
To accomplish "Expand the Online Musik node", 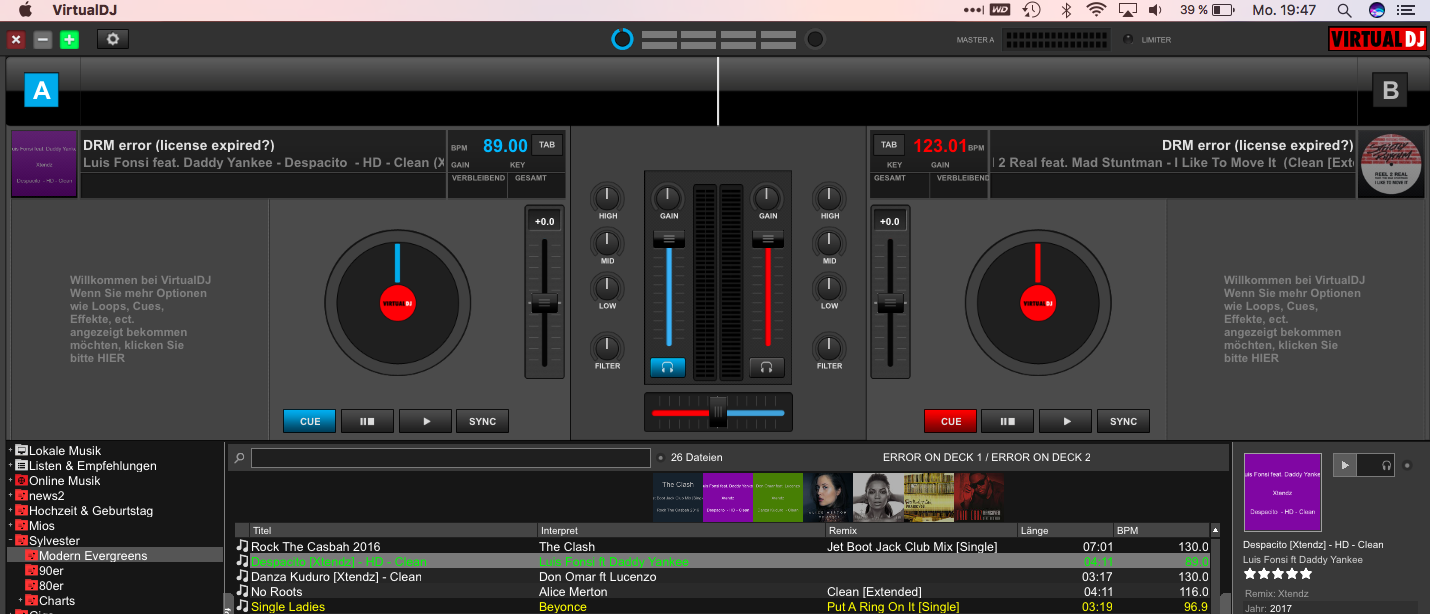I will click(x=10, y=481).
